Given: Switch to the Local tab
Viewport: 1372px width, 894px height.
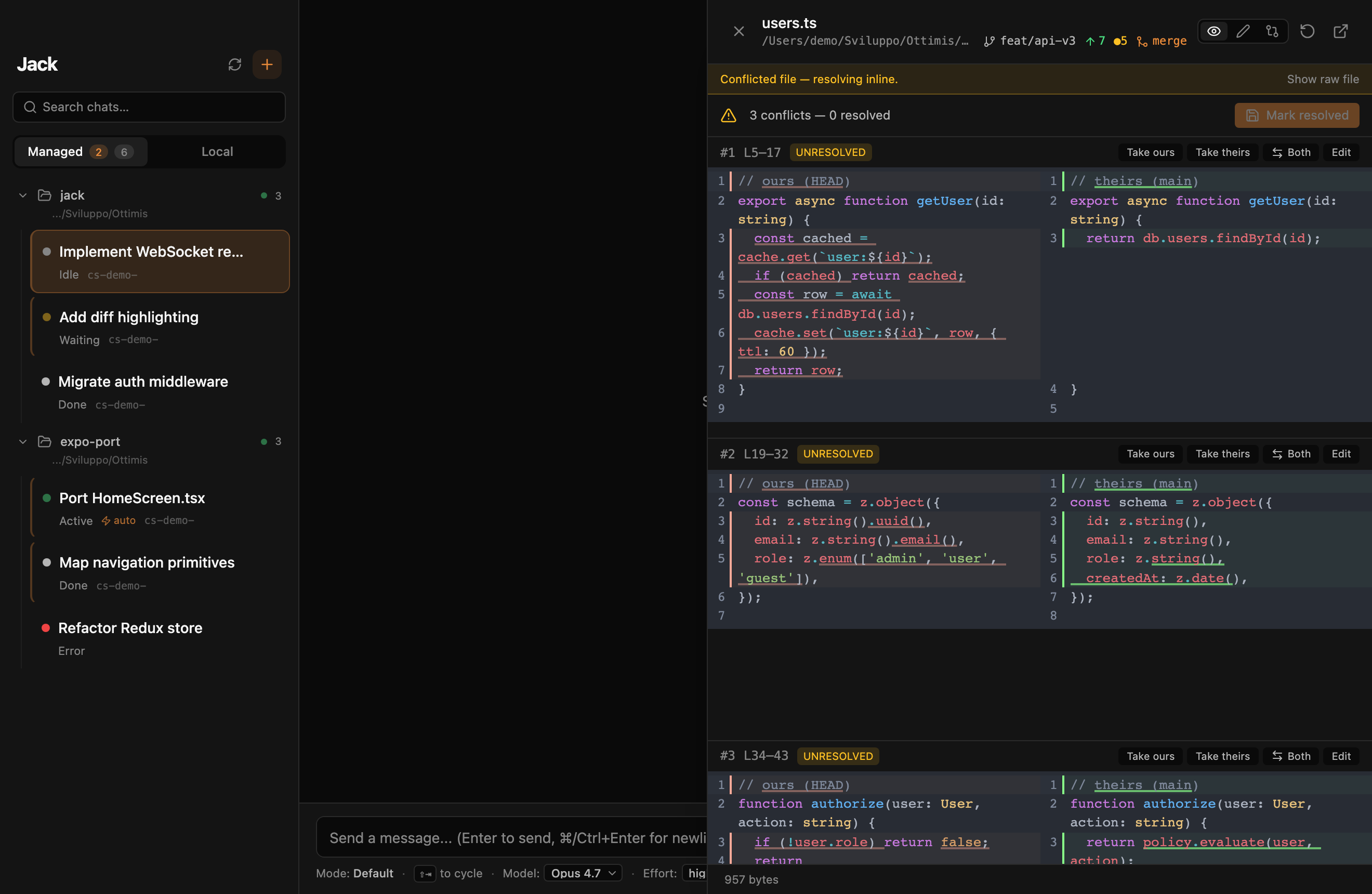Looking at the screenshot, I should coord(217,152).
